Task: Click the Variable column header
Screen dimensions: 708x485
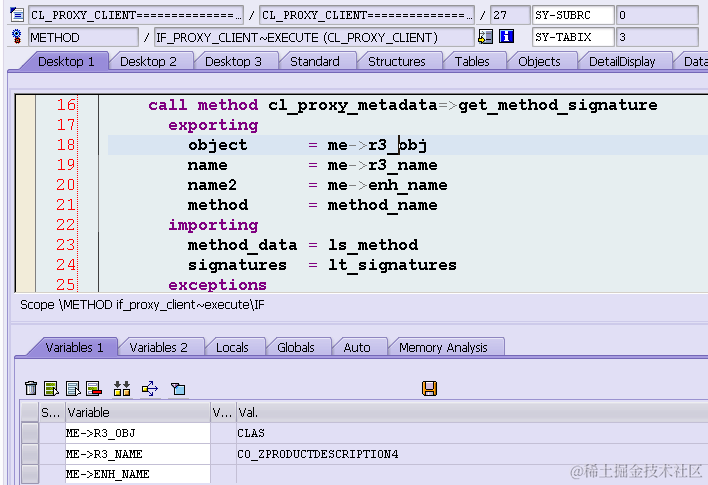Action: [138, 412]
